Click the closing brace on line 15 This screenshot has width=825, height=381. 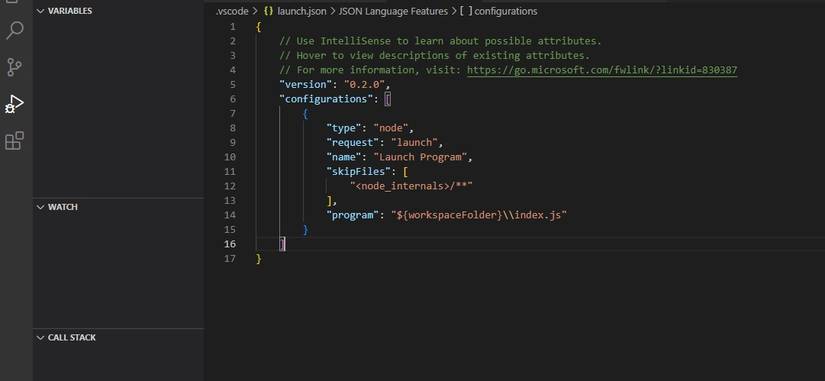pos(306,230)
